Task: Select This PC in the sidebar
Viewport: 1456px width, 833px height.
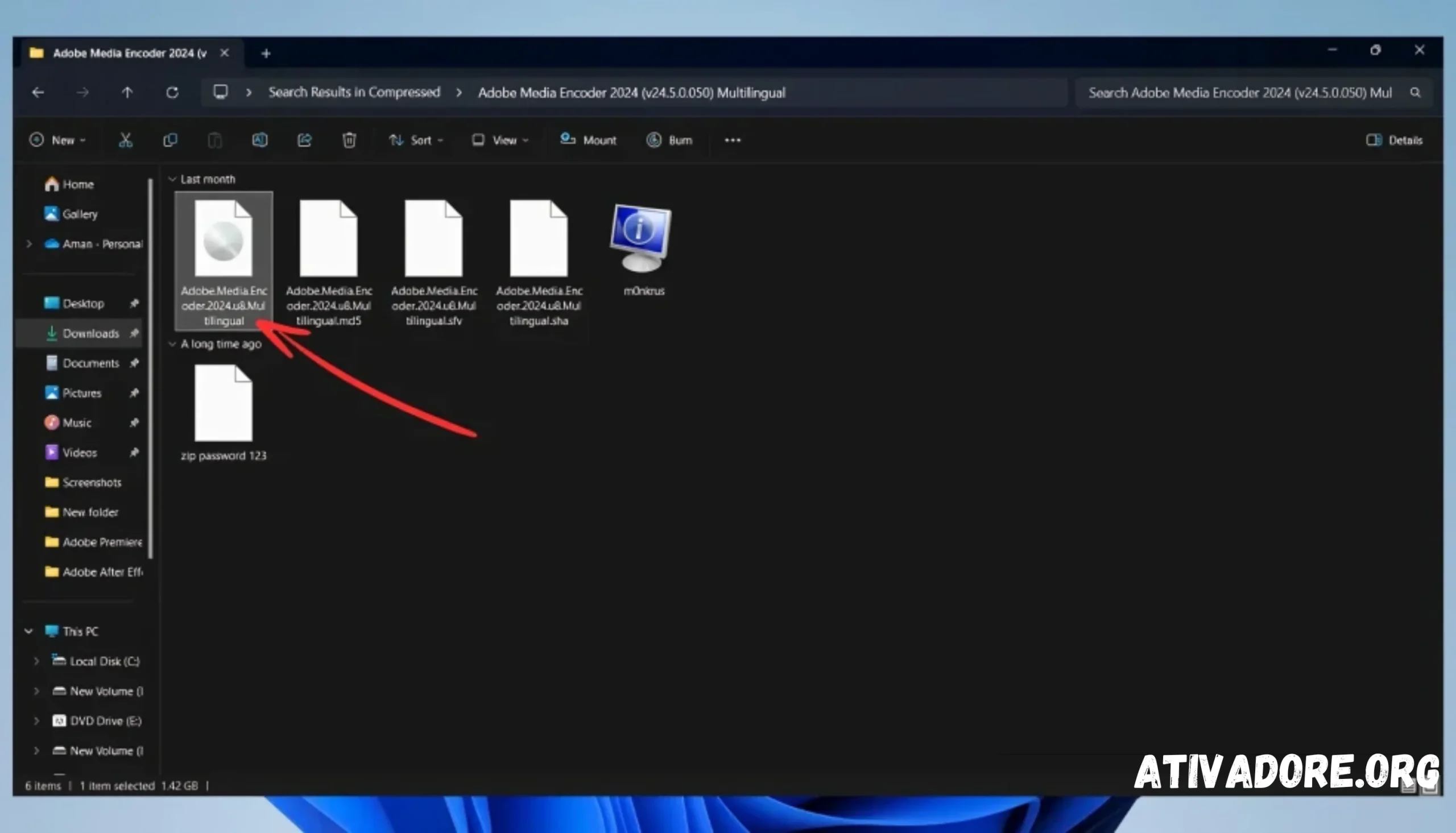Action: pyautogui.click(x=72, y=631)
